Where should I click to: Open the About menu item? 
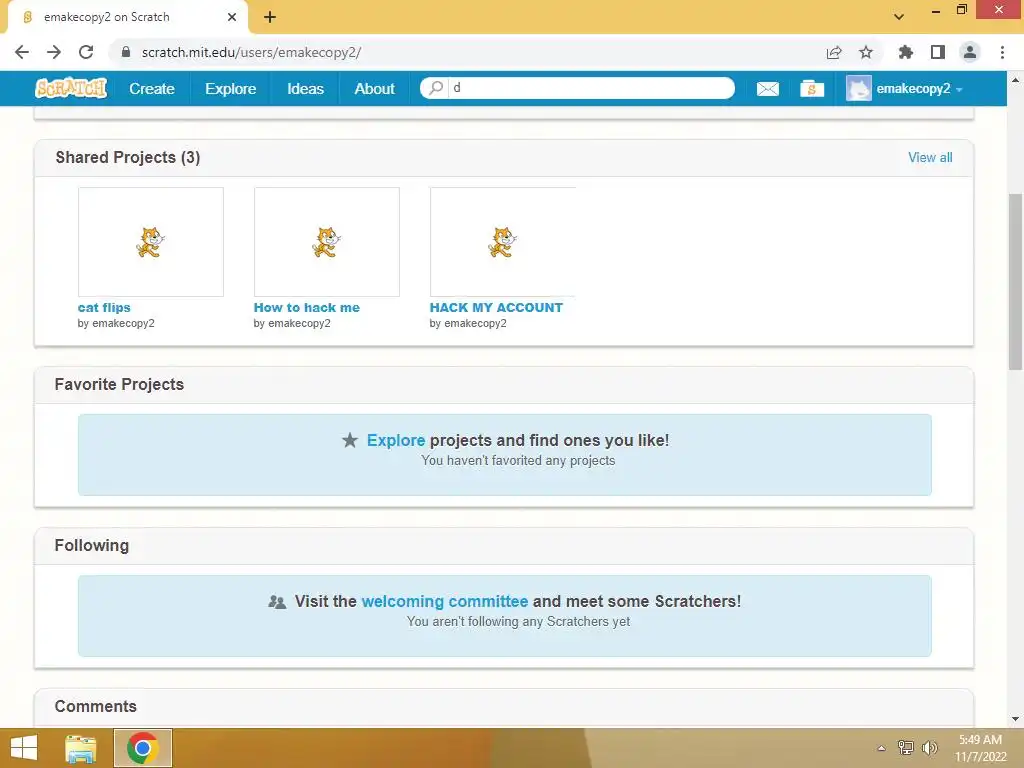coord(374,89)
